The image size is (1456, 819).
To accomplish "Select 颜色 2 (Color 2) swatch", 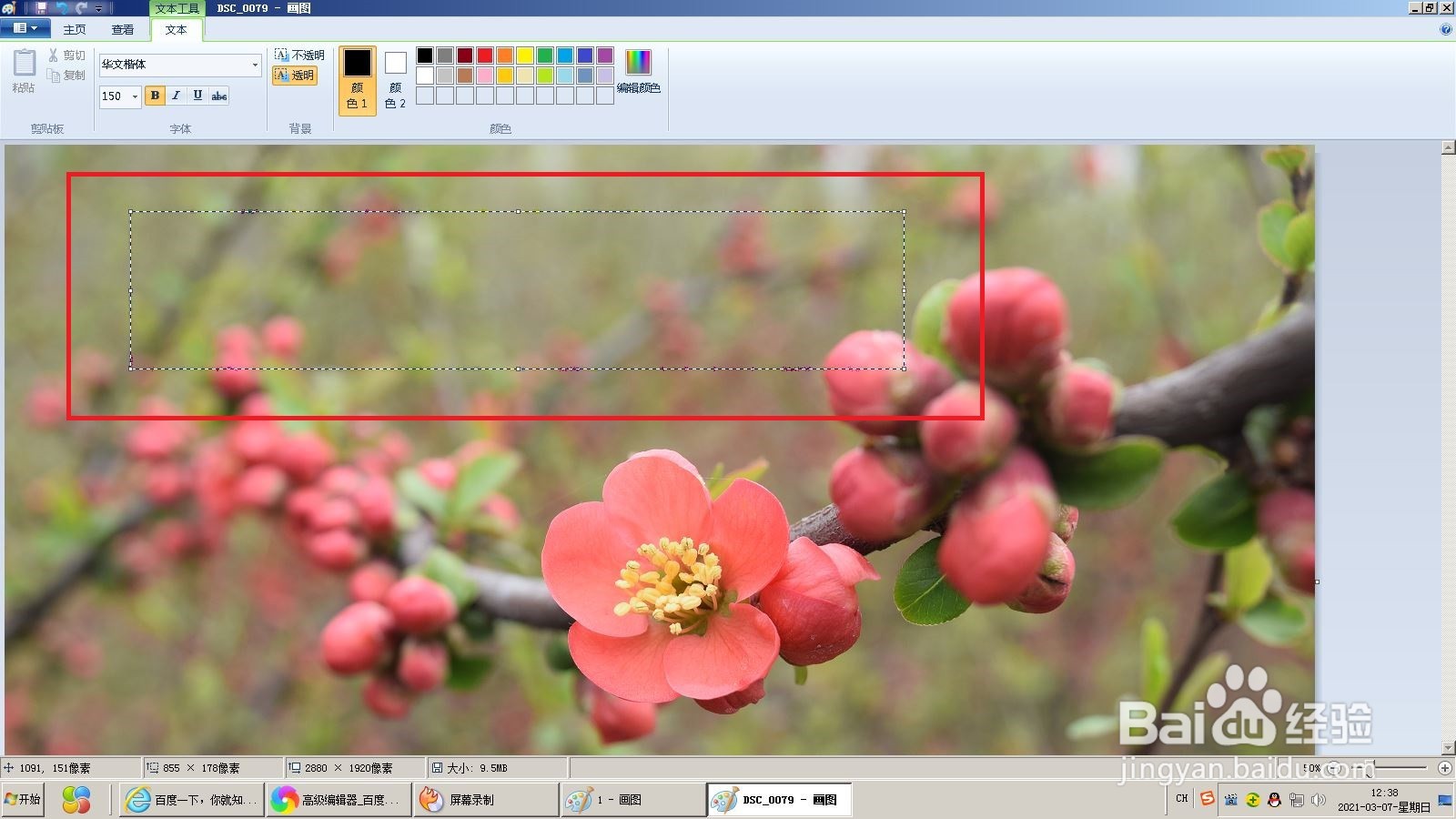I will [x=395, y=80].
